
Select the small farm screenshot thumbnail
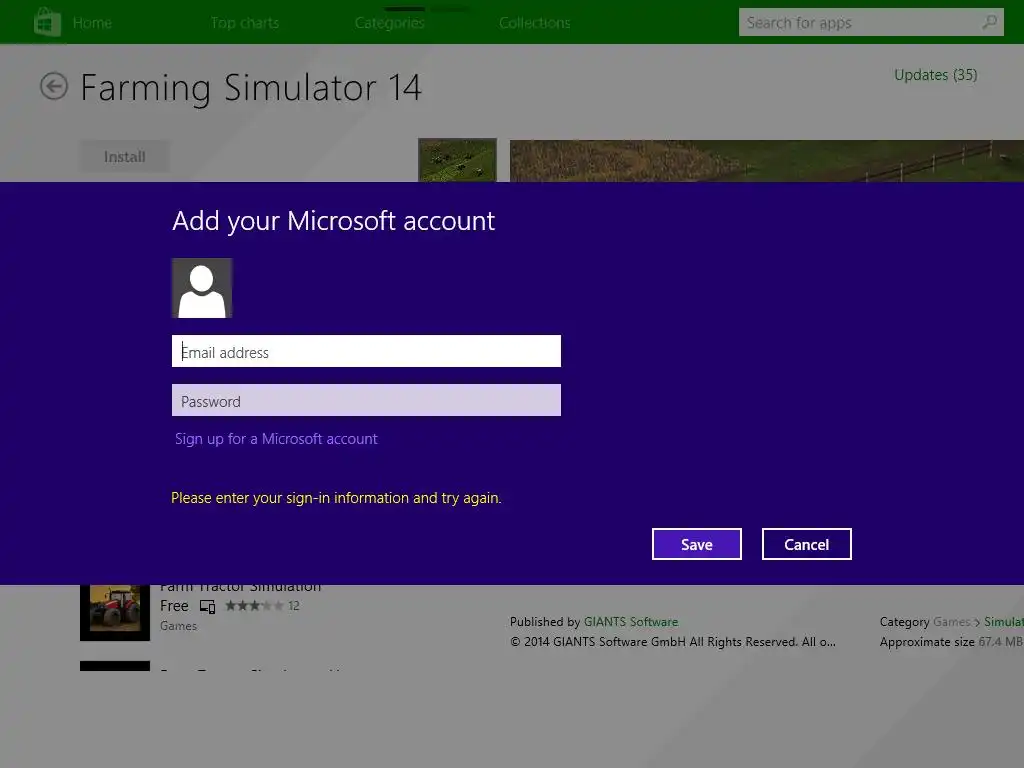point(457,160)
